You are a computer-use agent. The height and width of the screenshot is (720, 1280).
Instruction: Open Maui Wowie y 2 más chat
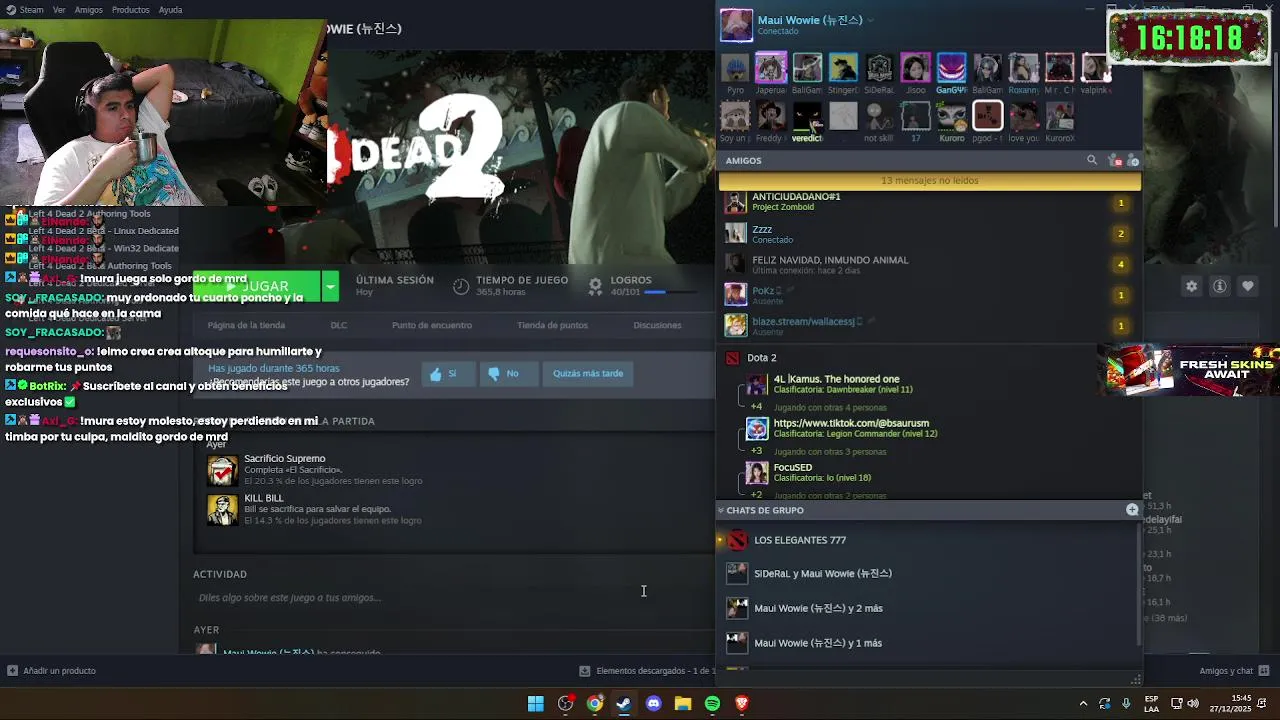929,608
